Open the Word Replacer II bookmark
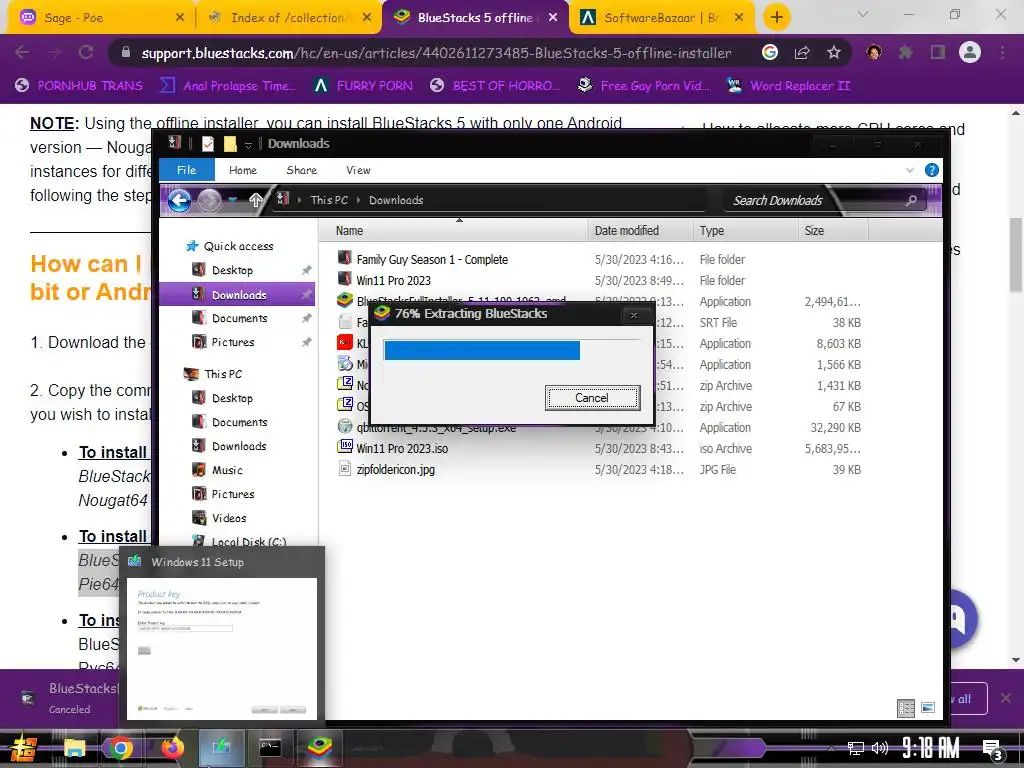 point(789,86)
